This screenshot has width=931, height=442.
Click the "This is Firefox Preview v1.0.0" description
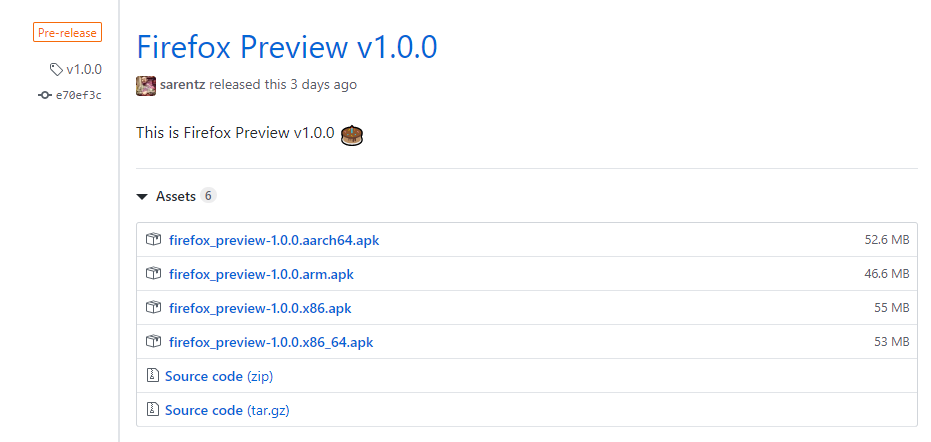coord(235,132)
